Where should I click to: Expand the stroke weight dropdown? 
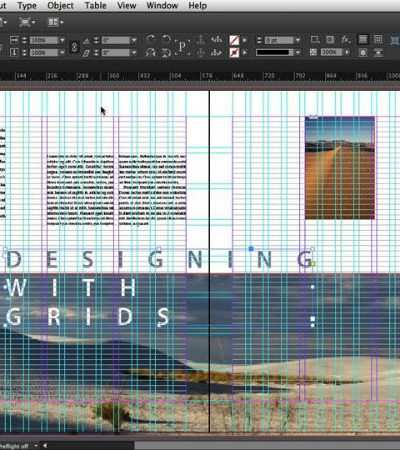pos(298,40)
